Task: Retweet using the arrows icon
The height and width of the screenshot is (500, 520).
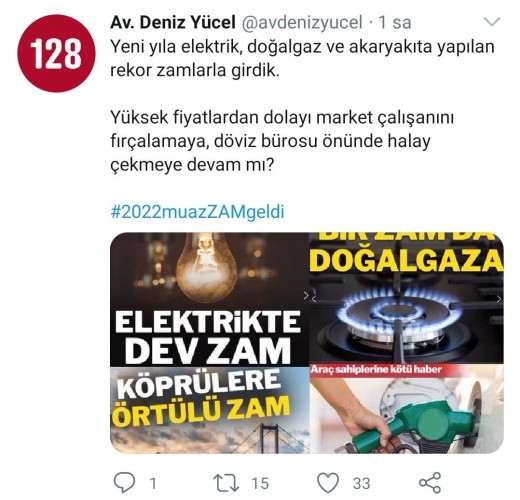Action: coord(226,483)
